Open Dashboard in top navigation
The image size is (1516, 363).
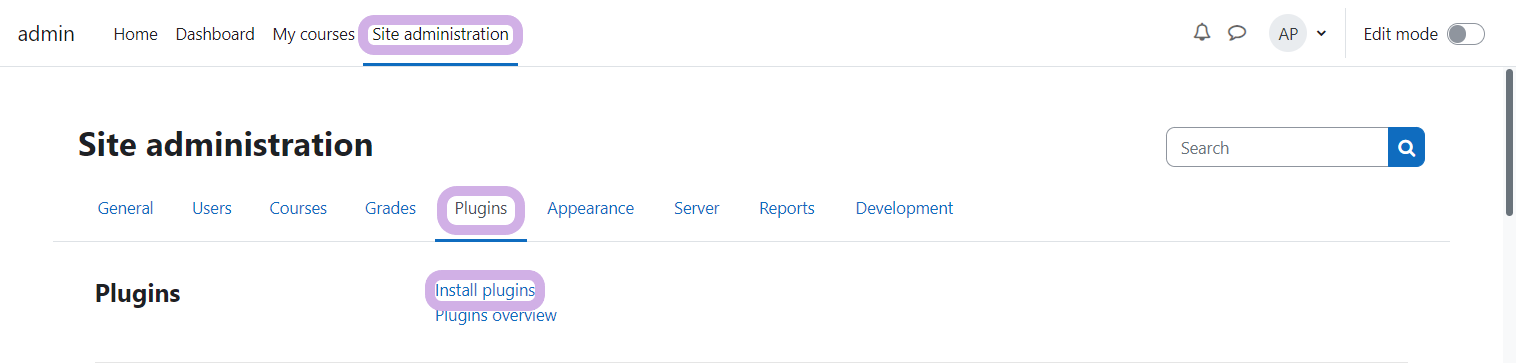pyautogui.click(x=215, y=34)
